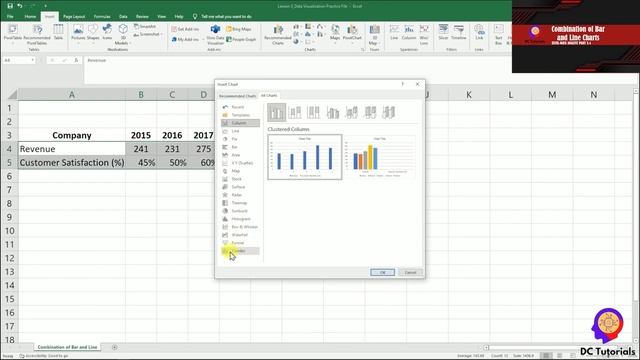Click Recommended PivotTables icon

[37, 33]
